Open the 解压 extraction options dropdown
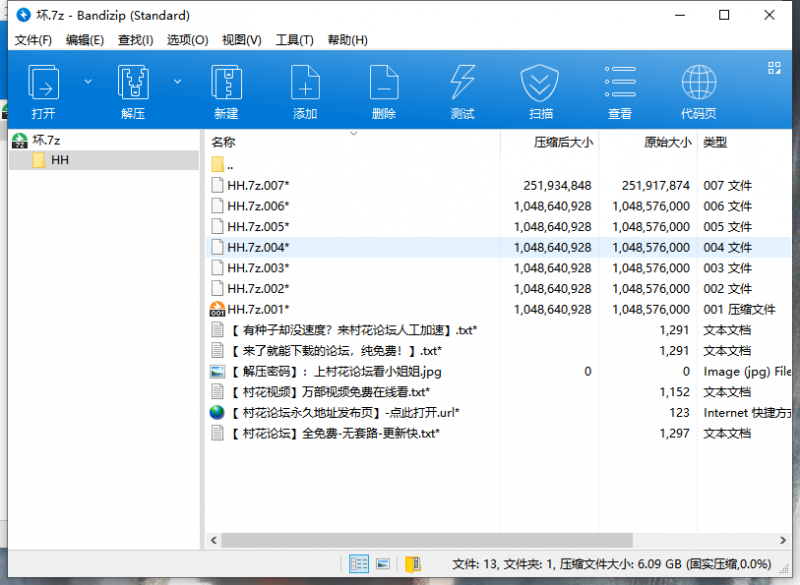This screenshot has height=585, width=800. [x=176, y=83]
